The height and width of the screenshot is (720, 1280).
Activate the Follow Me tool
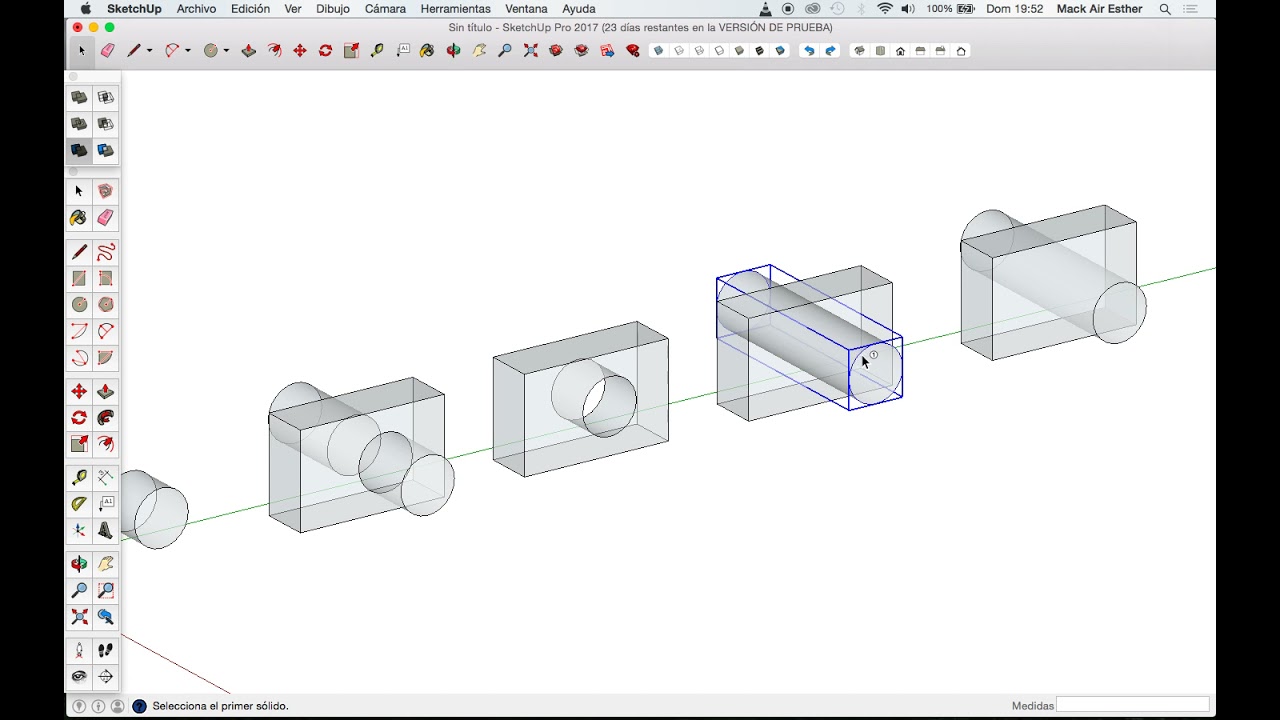(x=105, y=418)
